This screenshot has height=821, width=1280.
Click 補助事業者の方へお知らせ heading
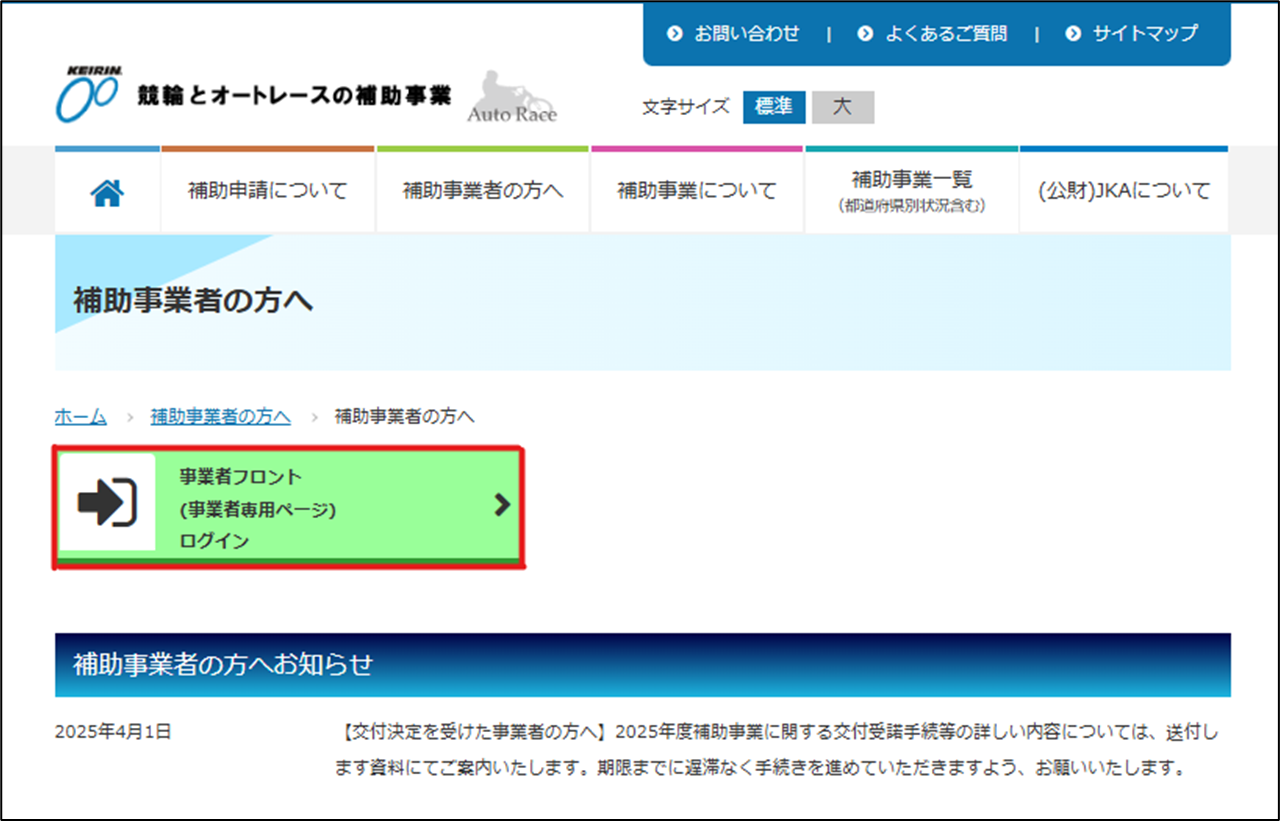coord(223,664)
